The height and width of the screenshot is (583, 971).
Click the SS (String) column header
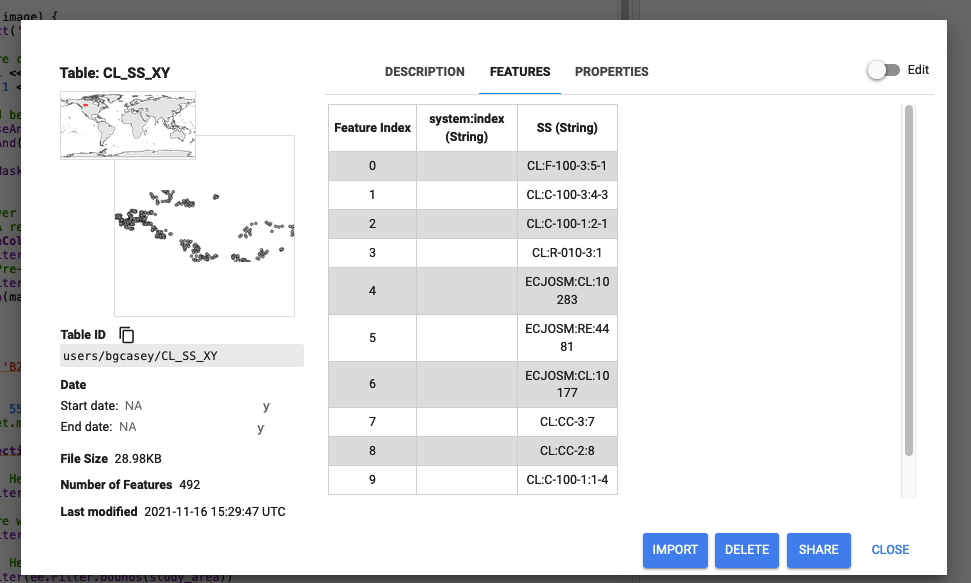tap(567, 128)
